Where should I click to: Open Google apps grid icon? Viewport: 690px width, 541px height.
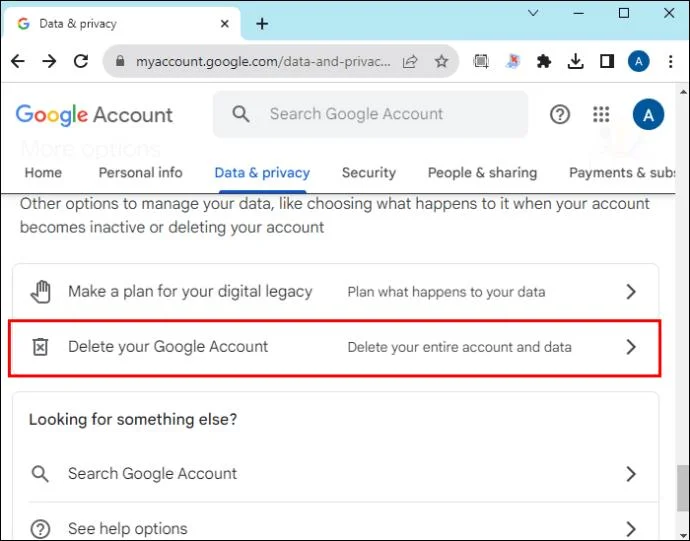click(601, 114)
